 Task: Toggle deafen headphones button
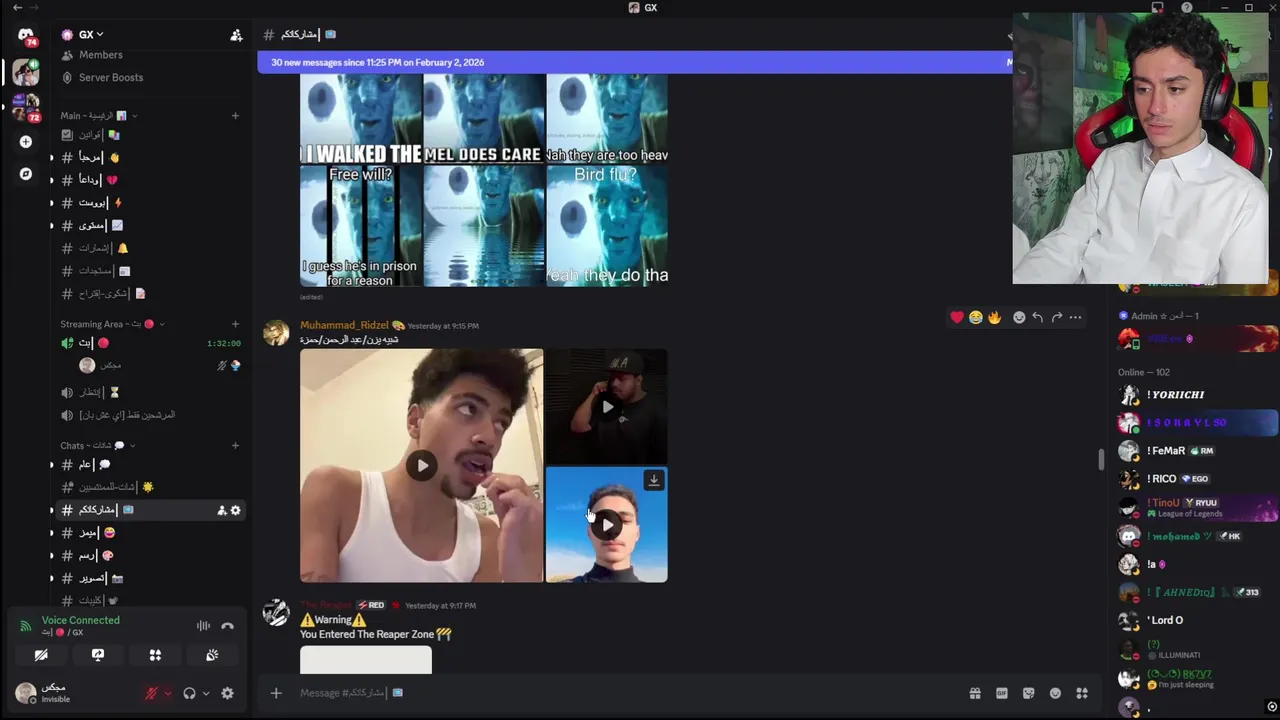(x=189, y=693)
